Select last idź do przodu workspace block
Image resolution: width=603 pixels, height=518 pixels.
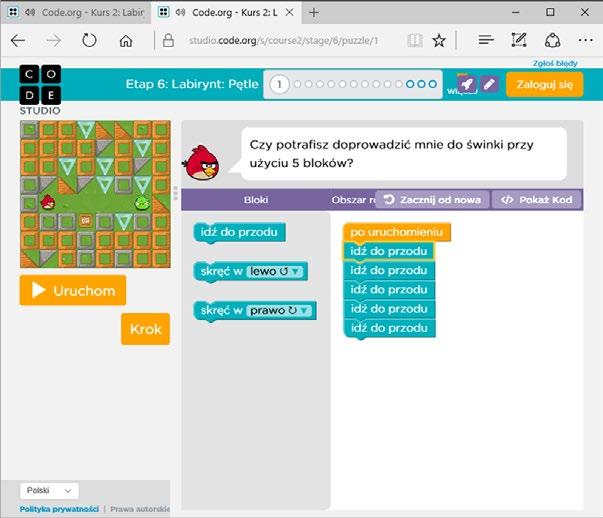click(x=389, y=328)
